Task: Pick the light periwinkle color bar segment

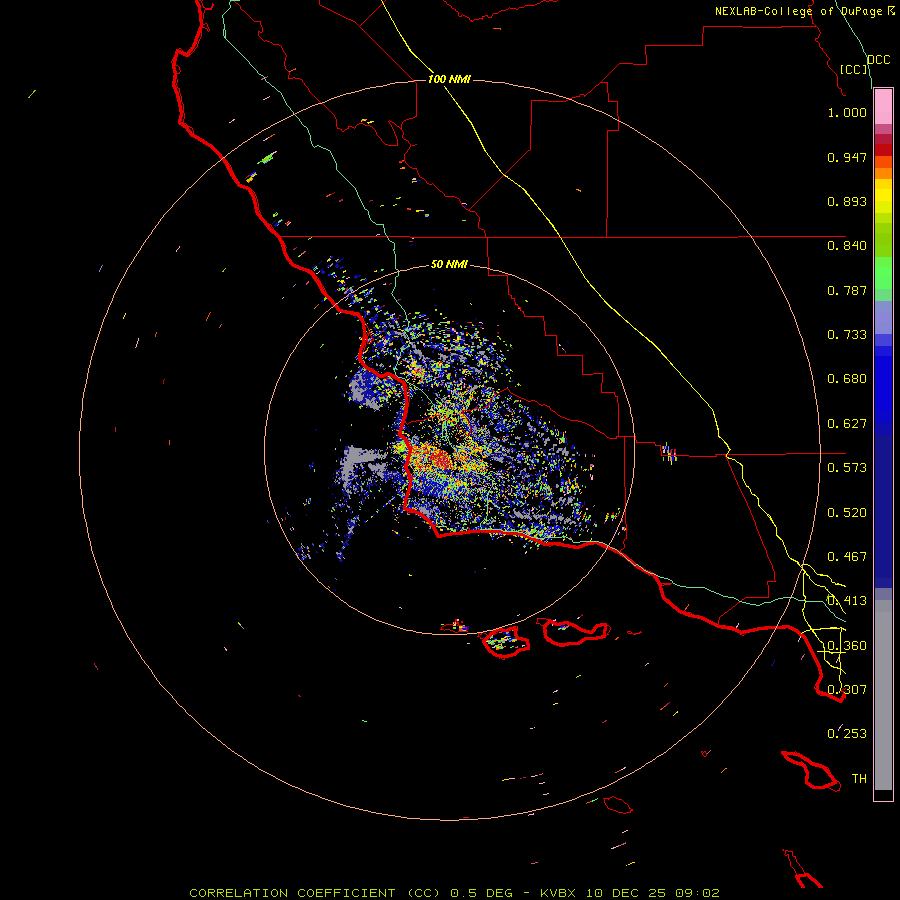Action: (883, 317)
